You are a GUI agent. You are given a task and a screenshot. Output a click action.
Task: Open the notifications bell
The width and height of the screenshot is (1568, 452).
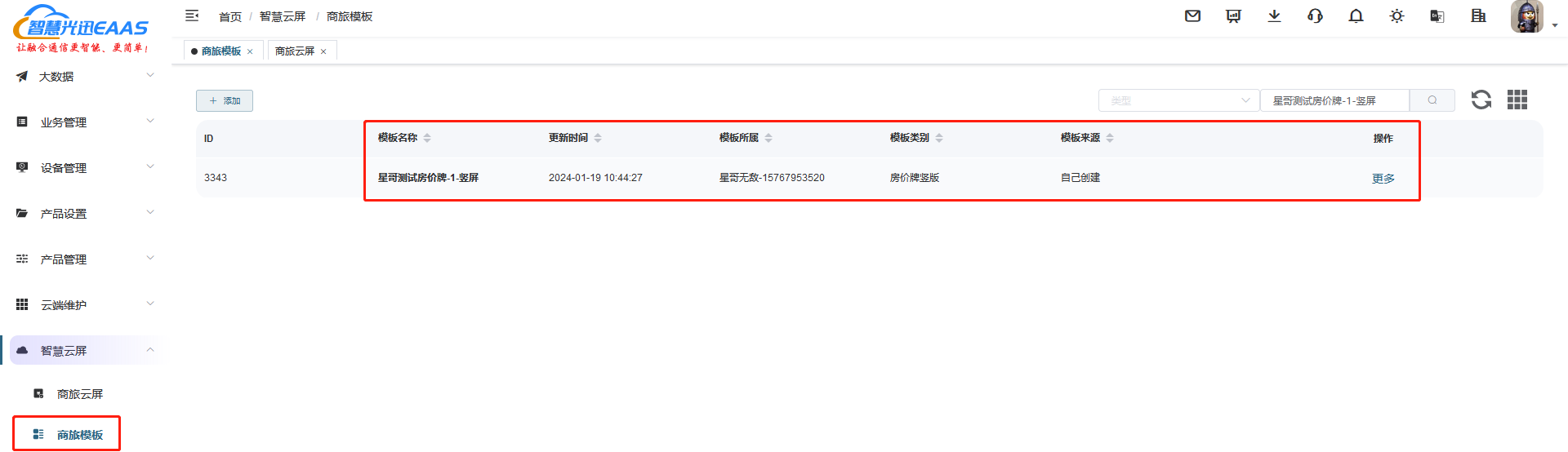[1356, 16]
